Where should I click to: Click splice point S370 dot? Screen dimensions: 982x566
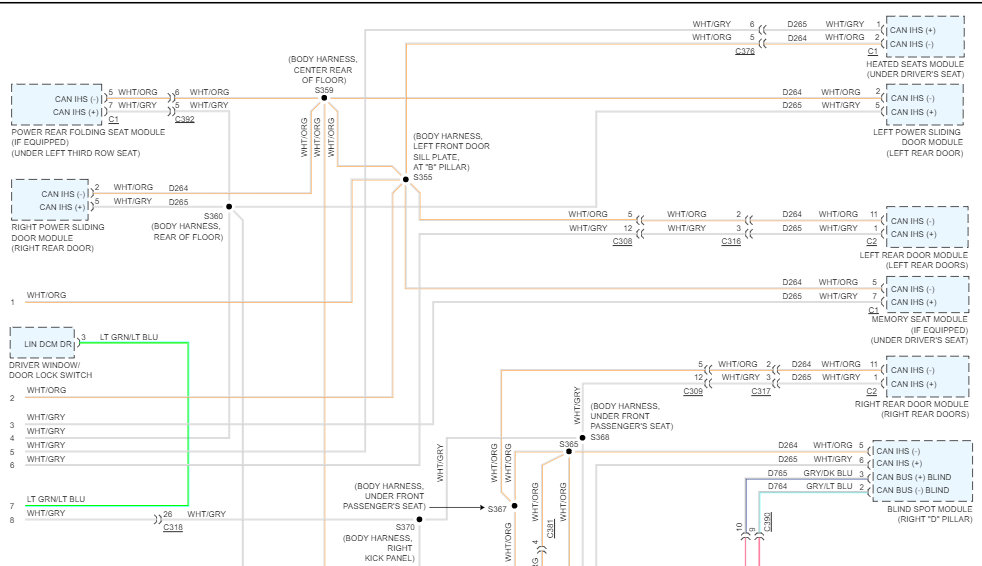tap(419, 519)
